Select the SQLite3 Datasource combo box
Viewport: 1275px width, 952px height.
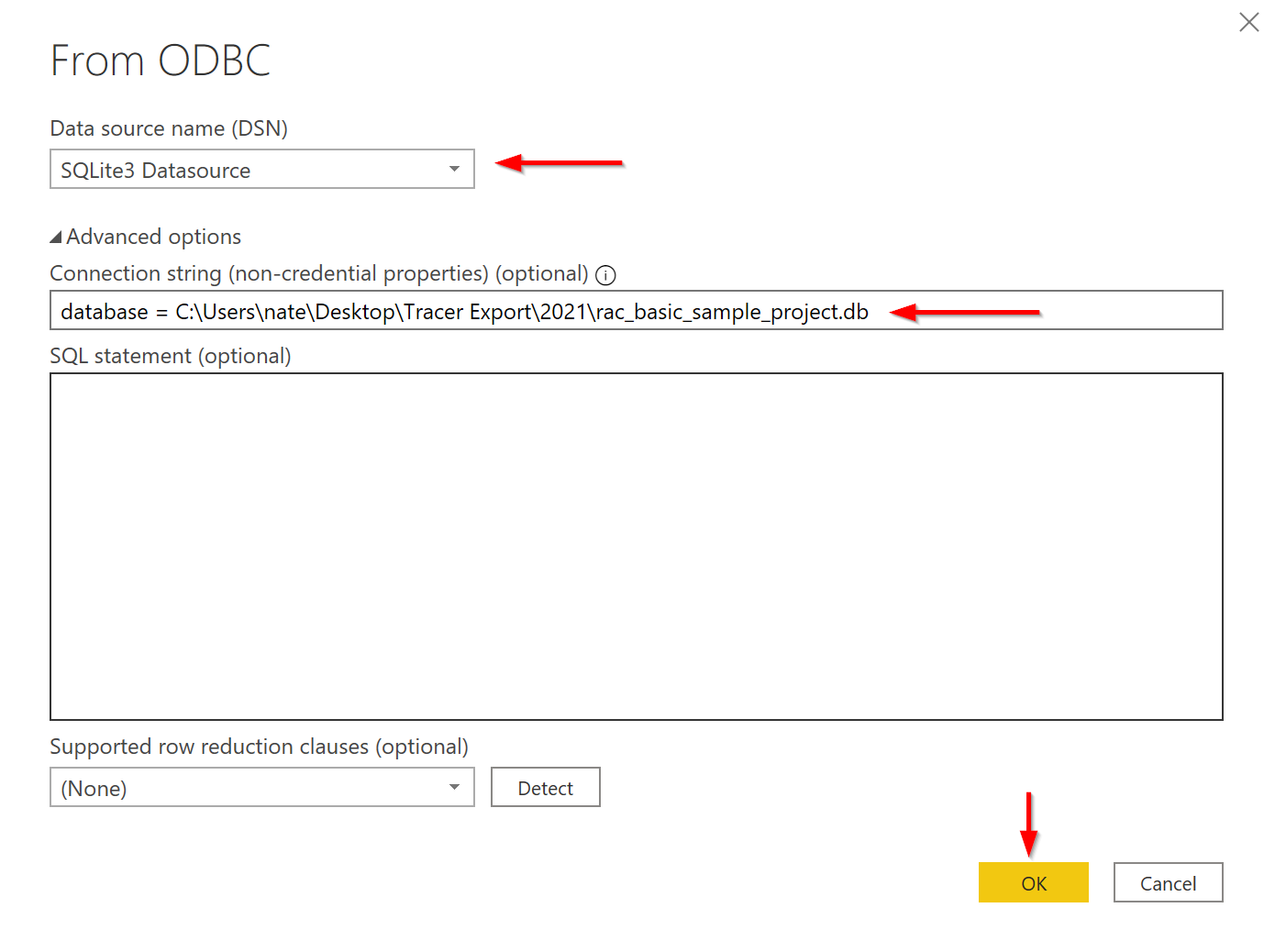click(x=229, y=169)
